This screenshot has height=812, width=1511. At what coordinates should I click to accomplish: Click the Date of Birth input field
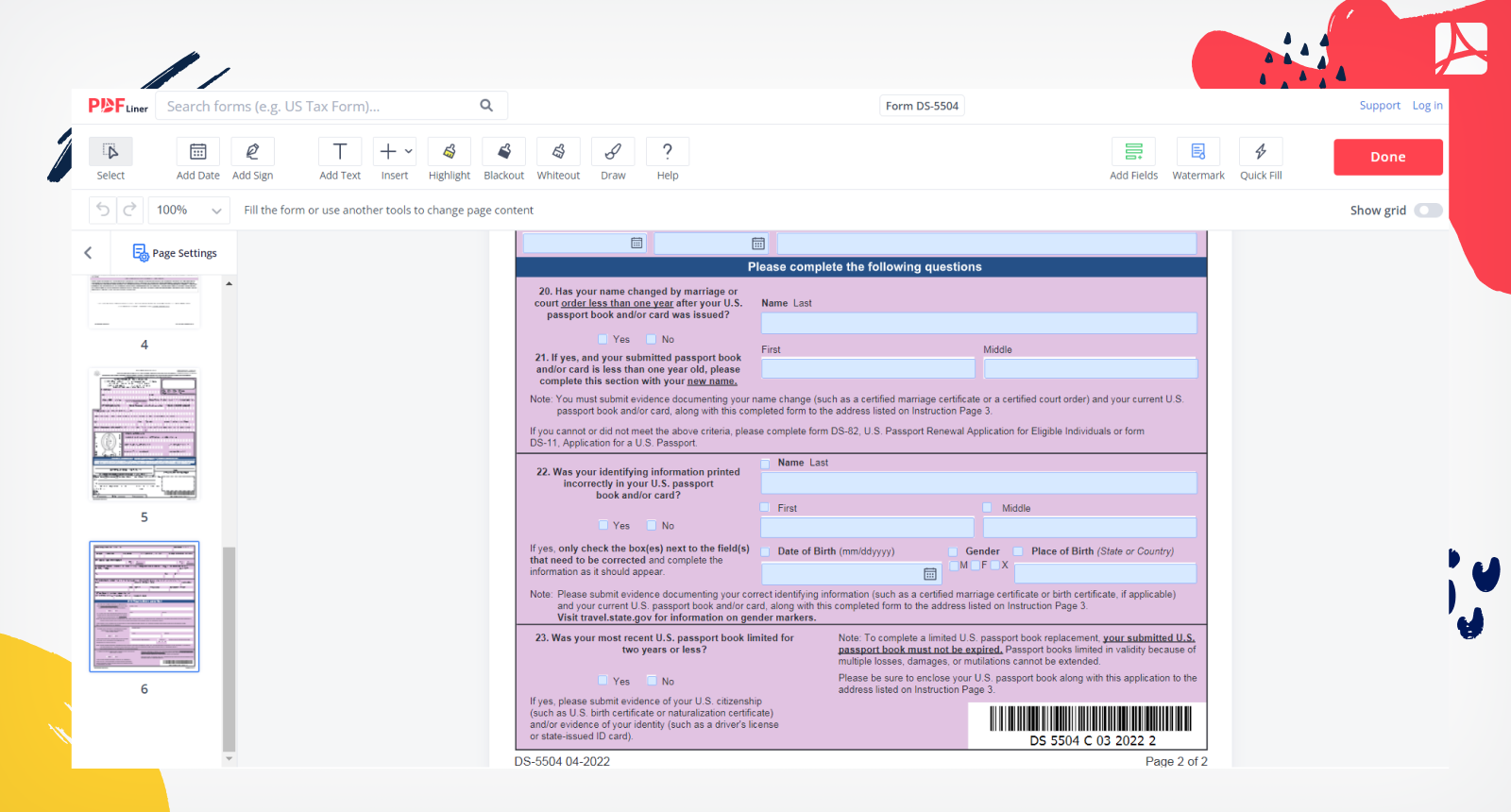[x=851, y=573]
